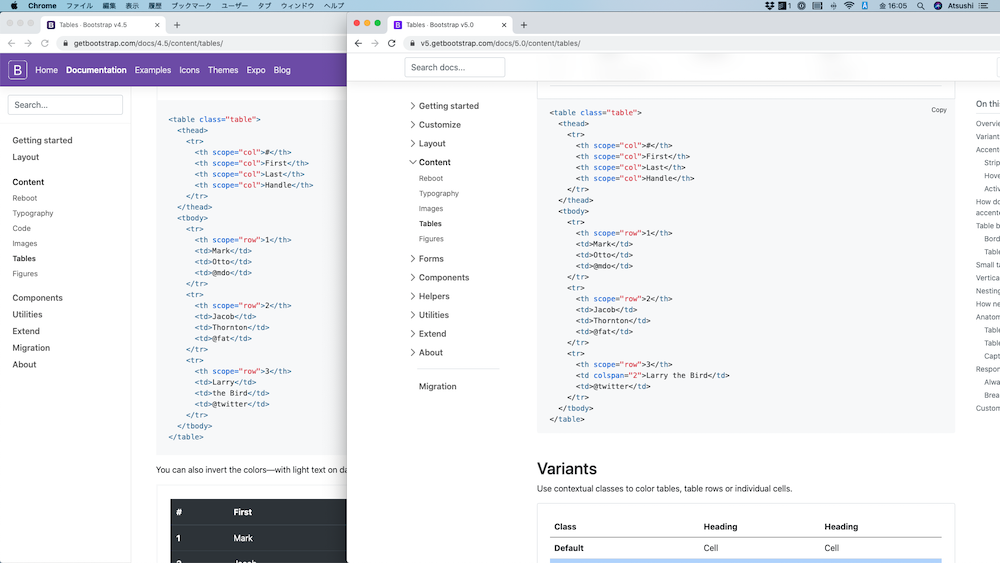The height and width of the screenshot is (563, 1000).
Task: Open a new tab in the v4.5 window
Action: [177, 25]
